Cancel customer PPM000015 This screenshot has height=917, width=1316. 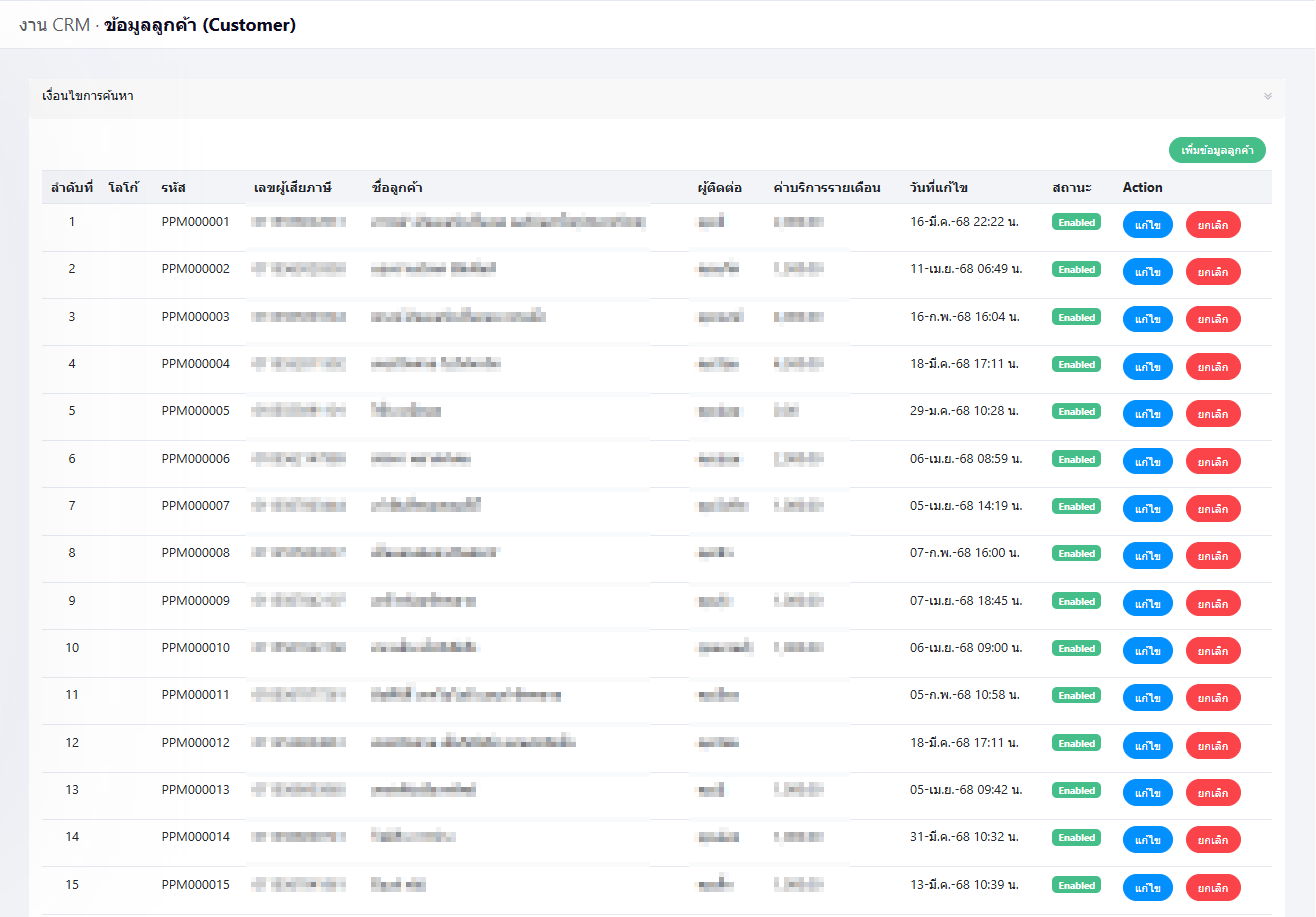pyautogui.click(x=1213, y=887)
